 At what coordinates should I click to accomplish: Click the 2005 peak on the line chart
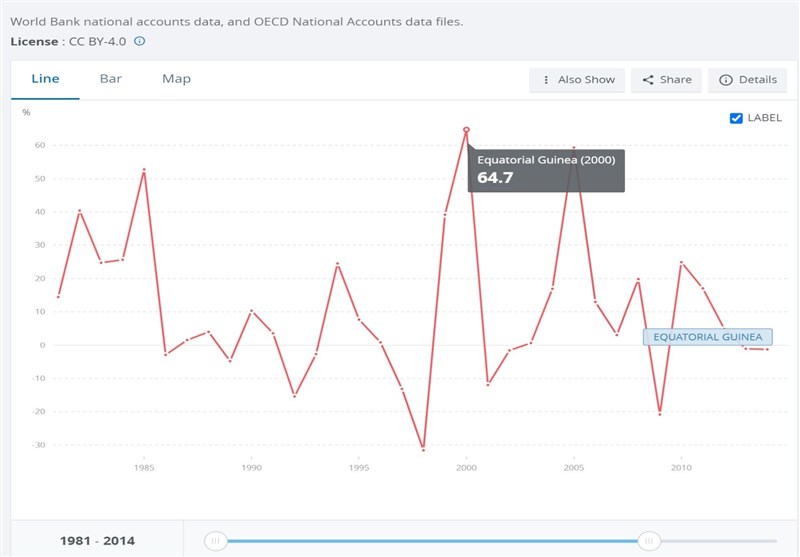click(574, 148)
